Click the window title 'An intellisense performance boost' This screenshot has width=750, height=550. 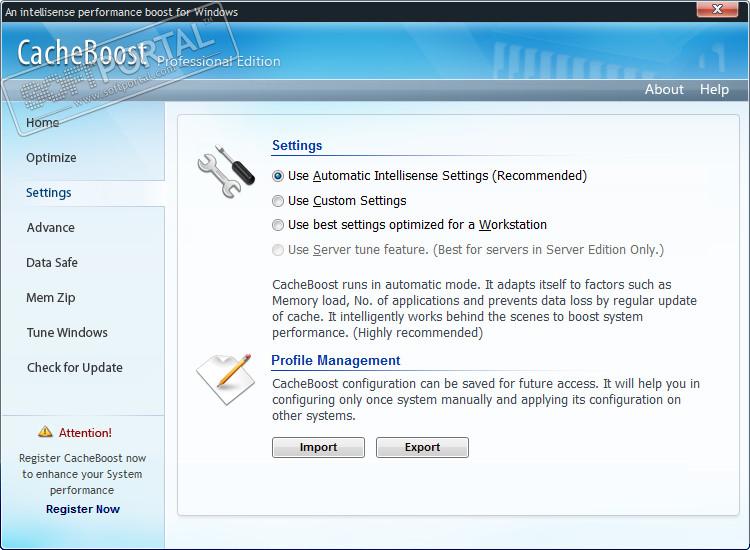(x=121, y=12)
